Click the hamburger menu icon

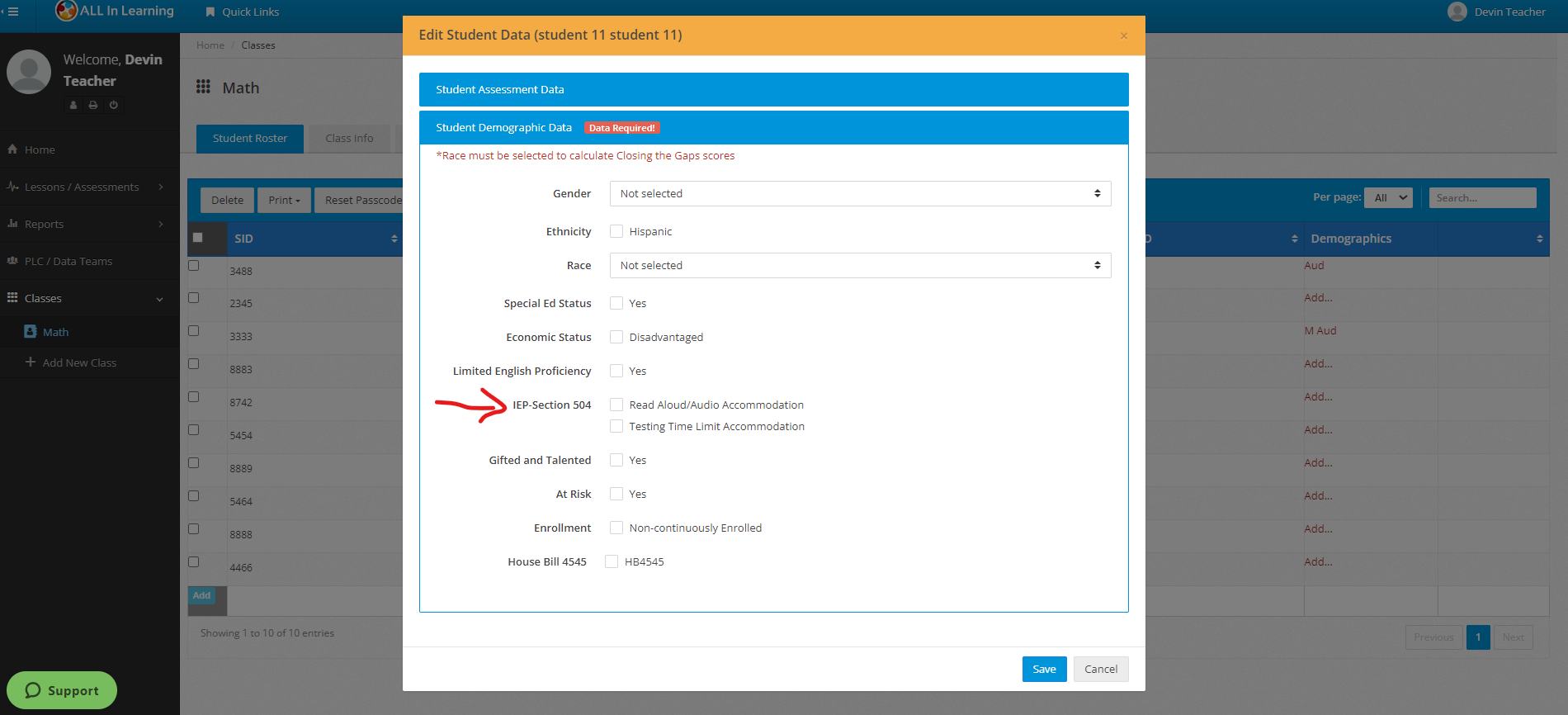12,12
